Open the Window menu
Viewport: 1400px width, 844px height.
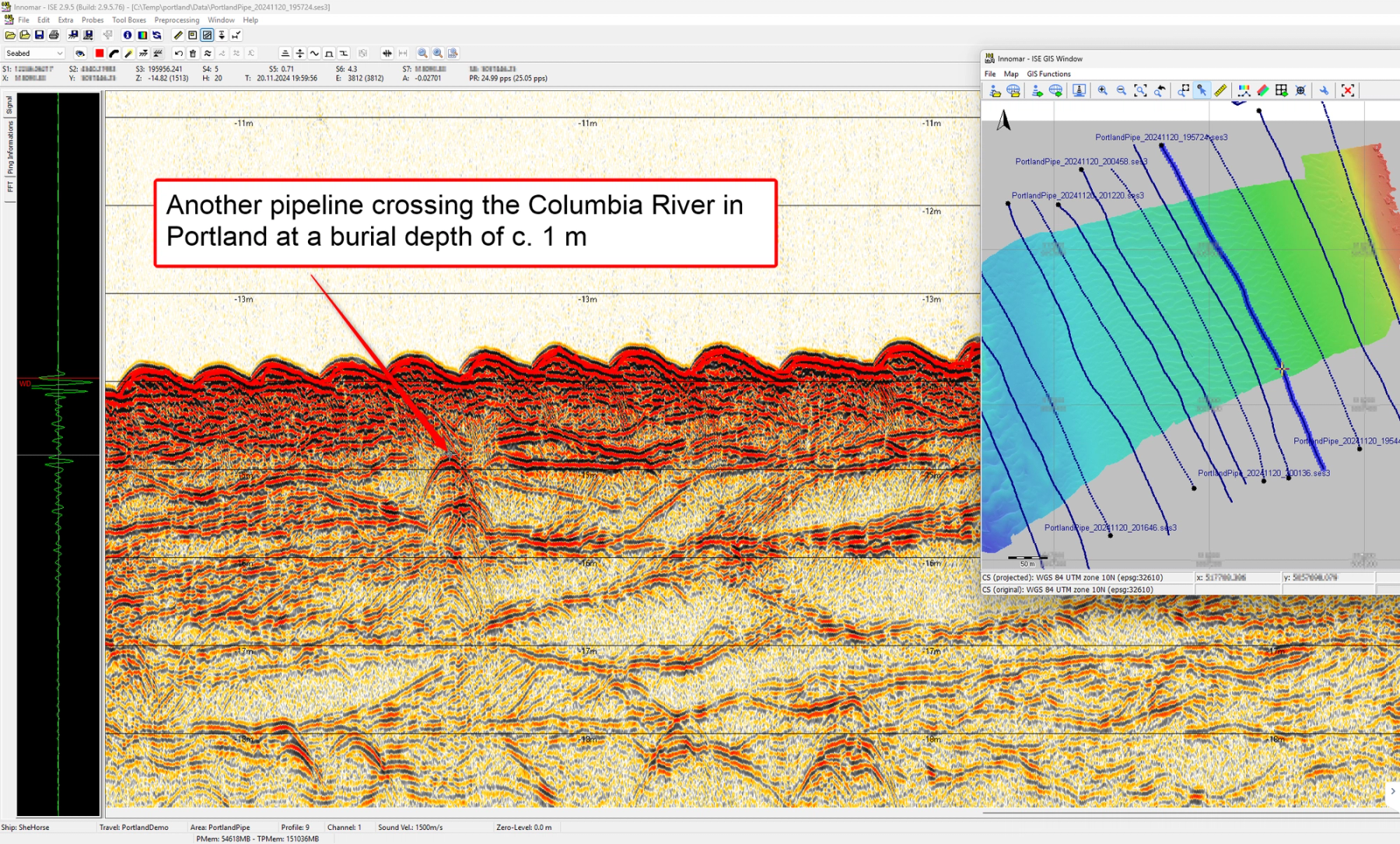pyautogui.click(x=221, y=20)
